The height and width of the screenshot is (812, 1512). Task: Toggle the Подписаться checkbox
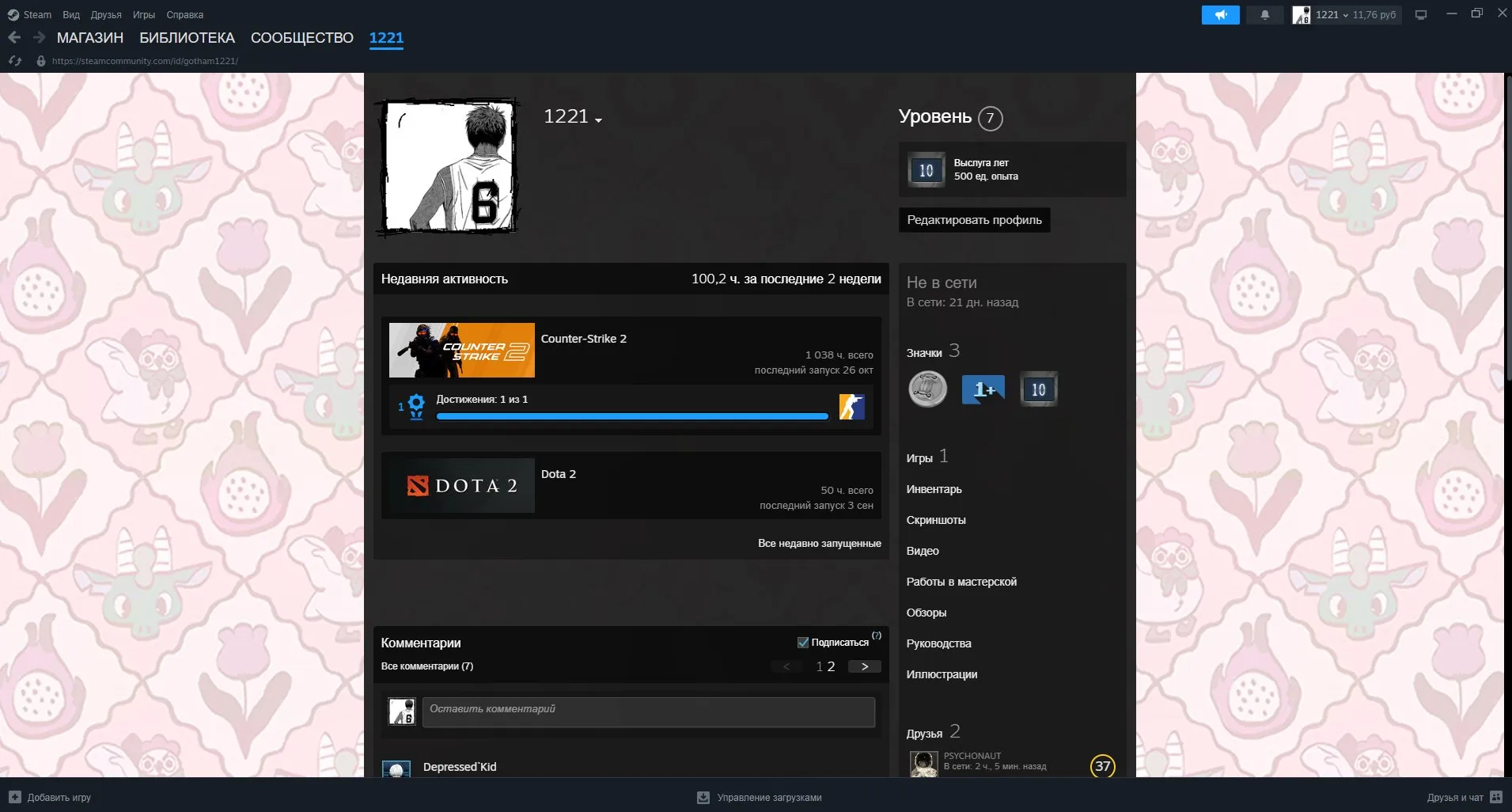coord(803,643)
